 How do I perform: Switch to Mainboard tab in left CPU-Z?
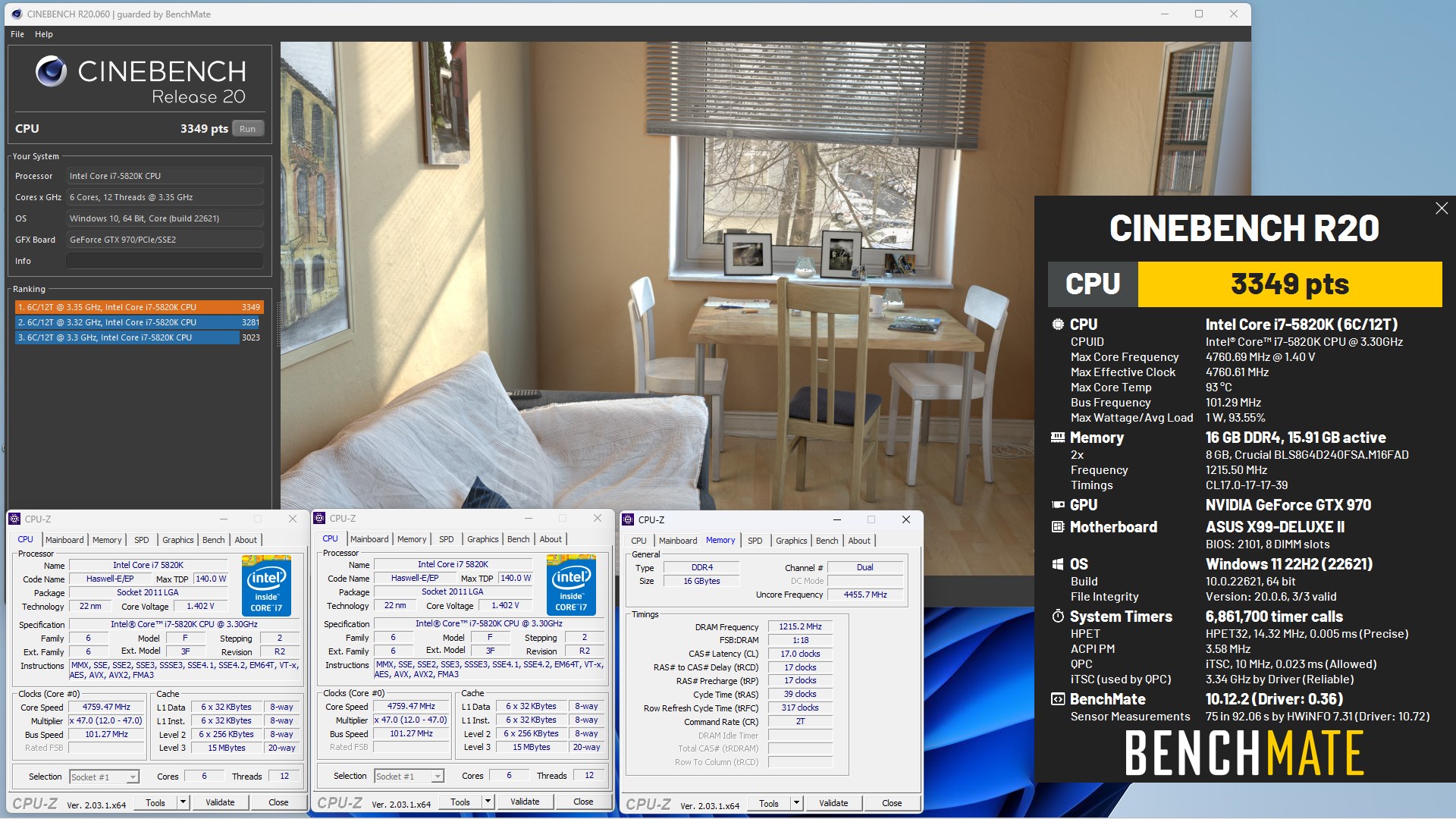(64, 540)
